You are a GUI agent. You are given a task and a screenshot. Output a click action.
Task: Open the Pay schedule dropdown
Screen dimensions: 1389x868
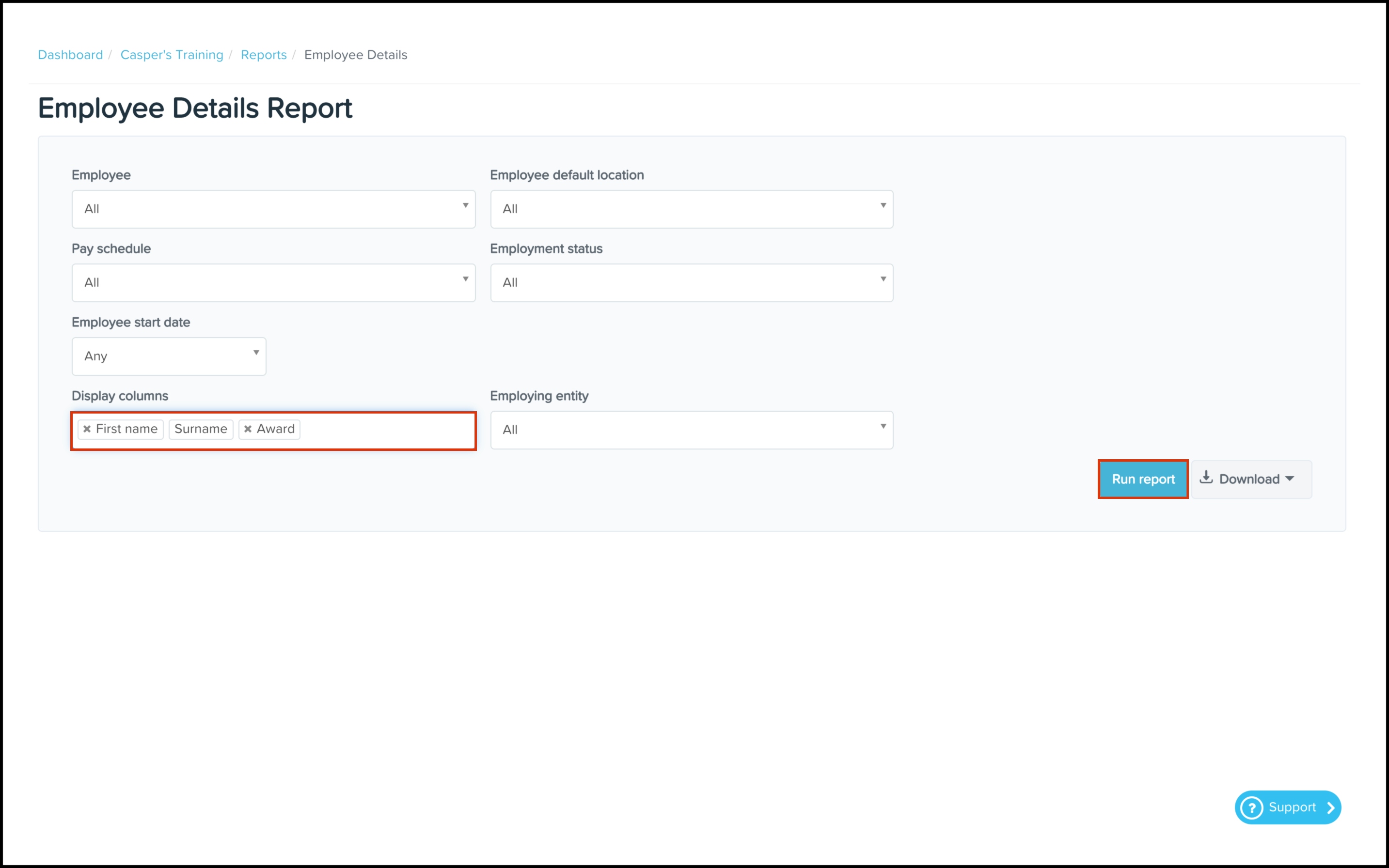[273, 282]
